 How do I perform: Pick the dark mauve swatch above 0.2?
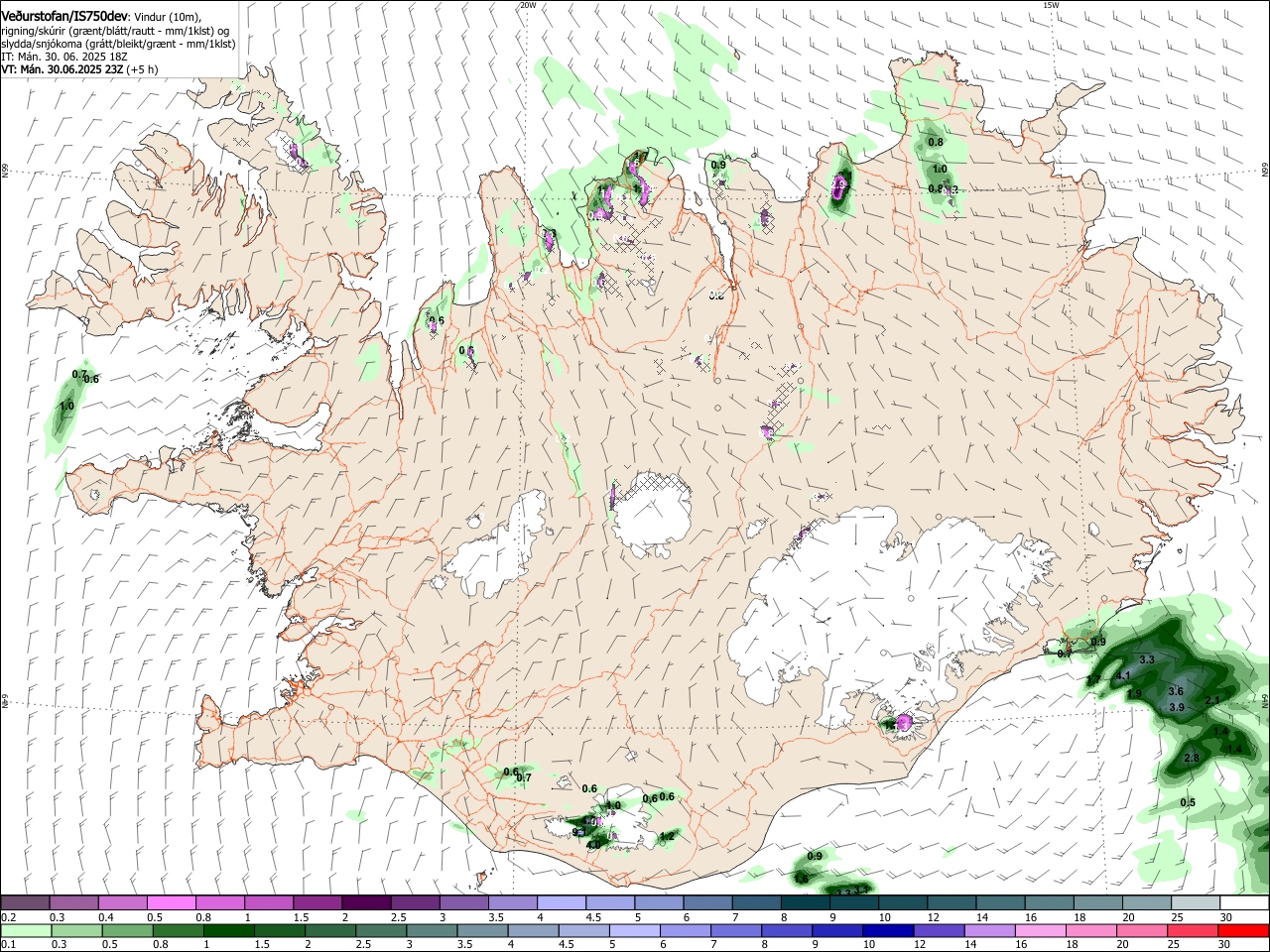pos(25,903)
